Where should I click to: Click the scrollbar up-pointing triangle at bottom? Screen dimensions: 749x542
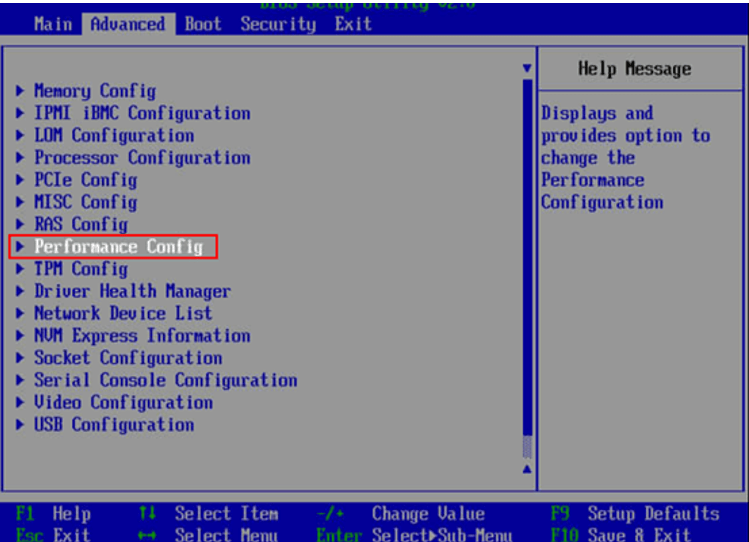[527, 469]
